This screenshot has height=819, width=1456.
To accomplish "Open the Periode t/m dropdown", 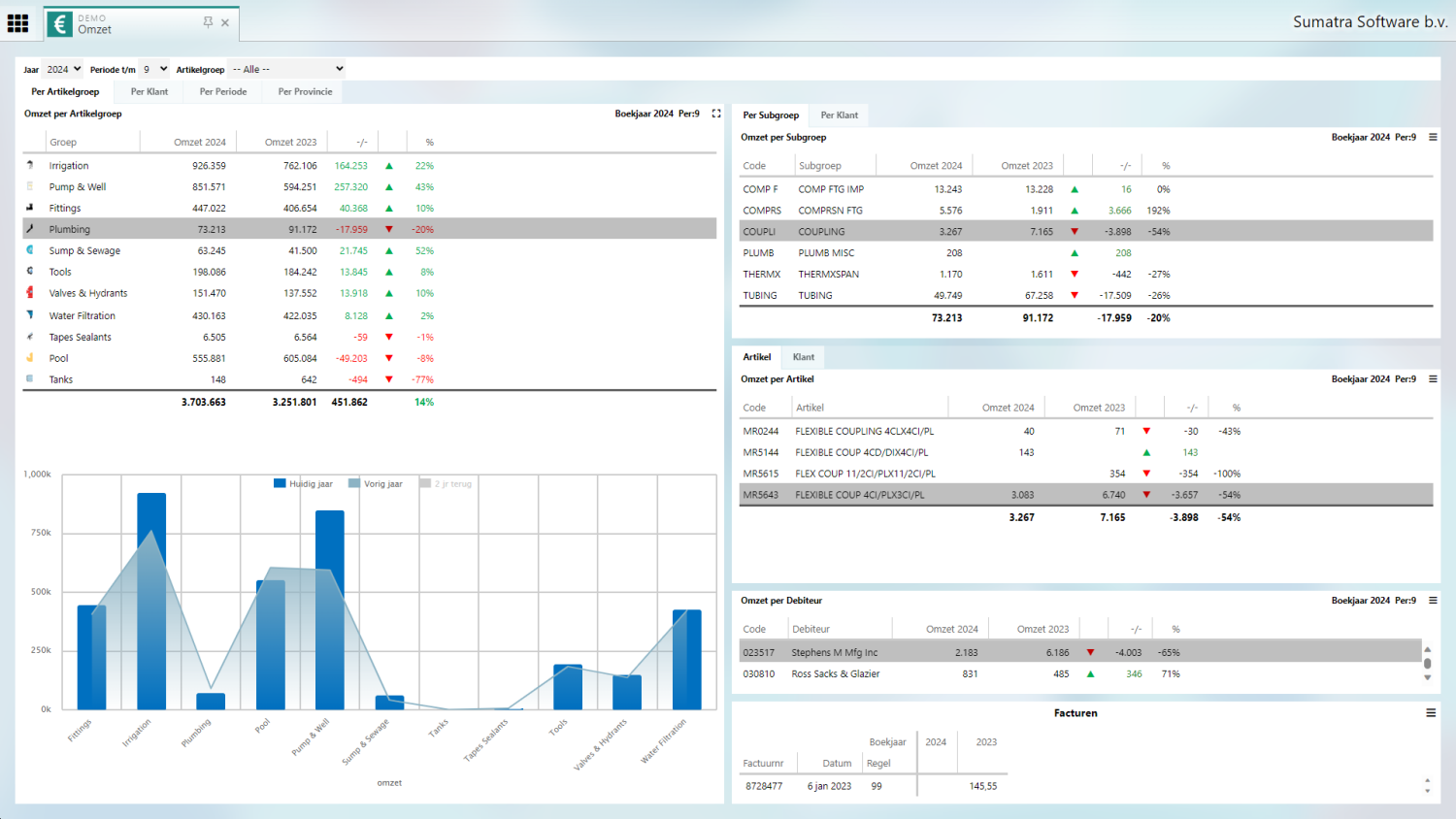I will point(154,69).
